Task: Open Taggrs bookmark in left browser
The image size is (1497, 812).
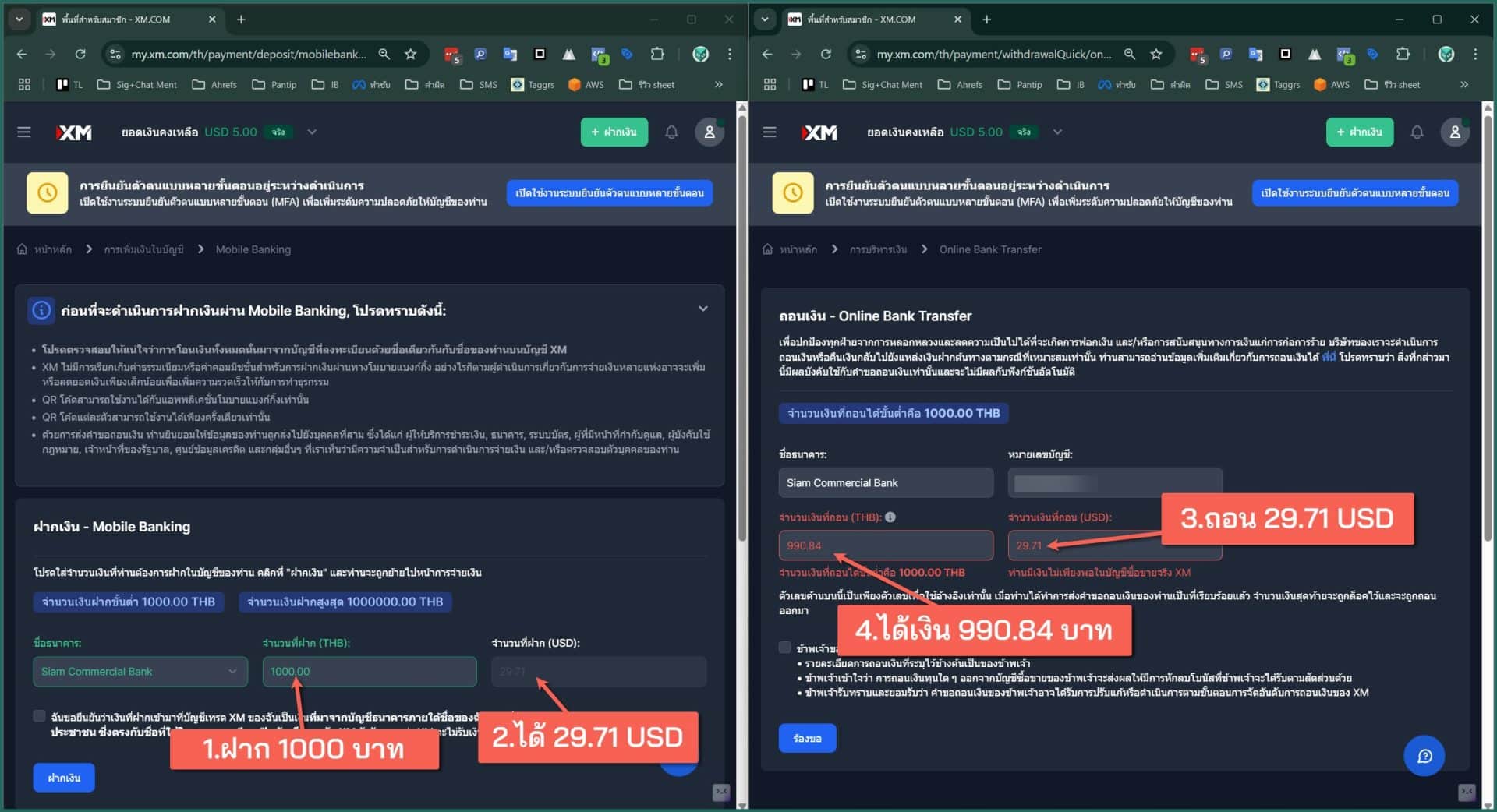Action: [533, 84]
